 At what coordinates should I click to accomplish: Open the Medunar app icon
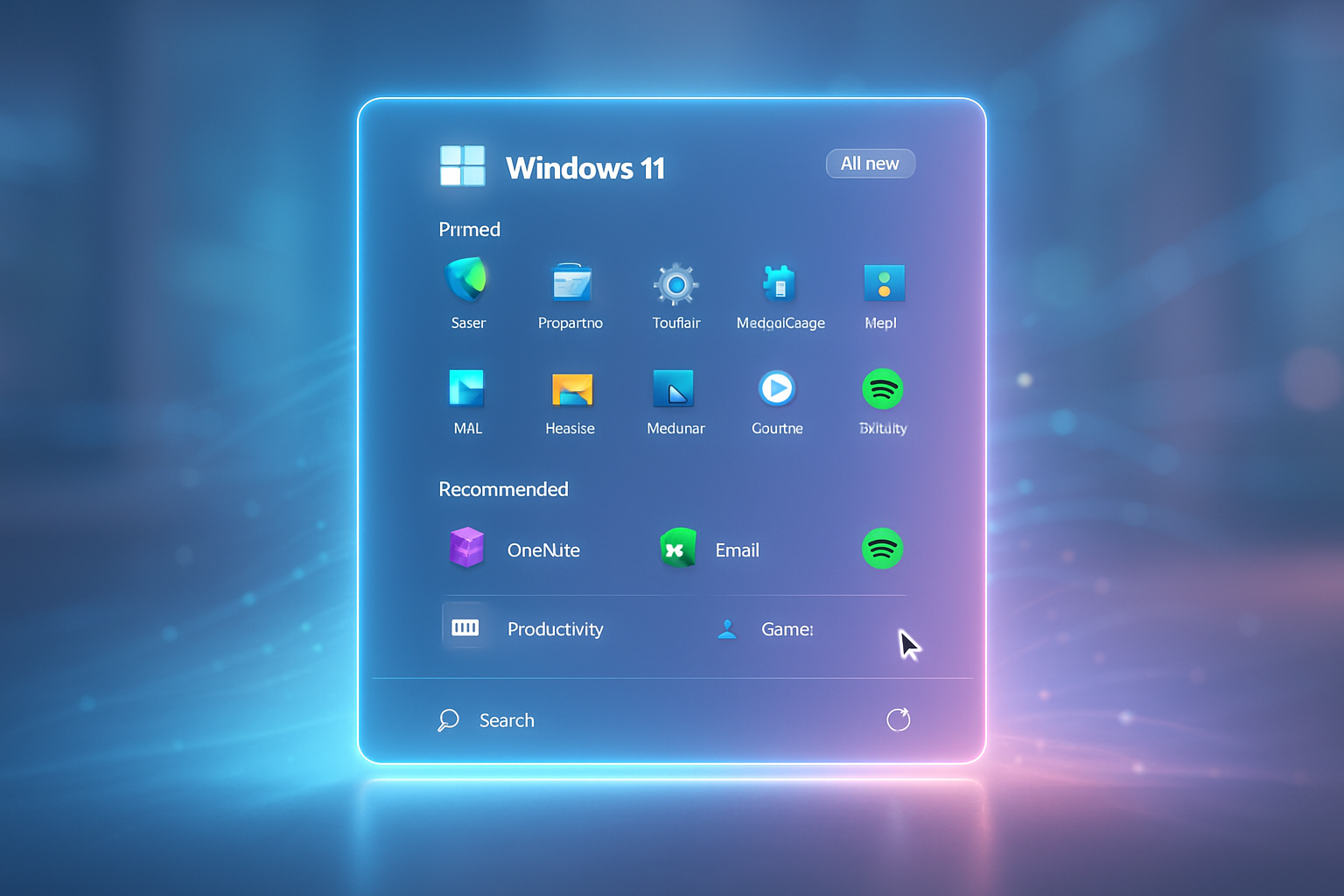pos(674,389)
